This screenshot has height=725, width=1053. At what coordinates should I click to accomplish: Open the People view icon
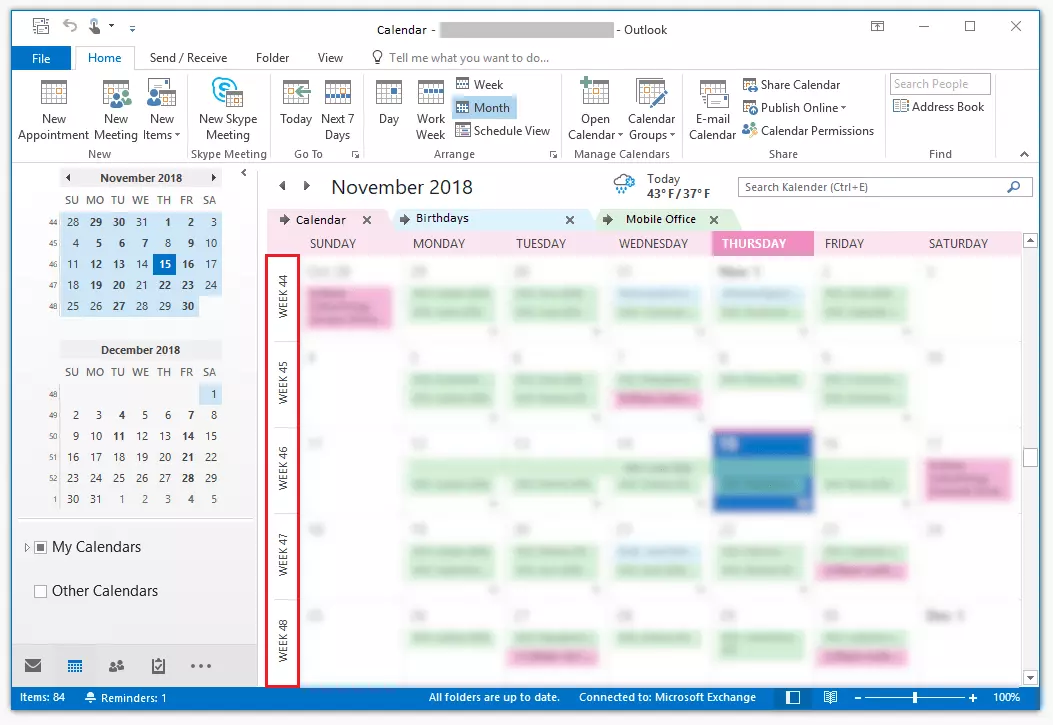pos(117,664)
